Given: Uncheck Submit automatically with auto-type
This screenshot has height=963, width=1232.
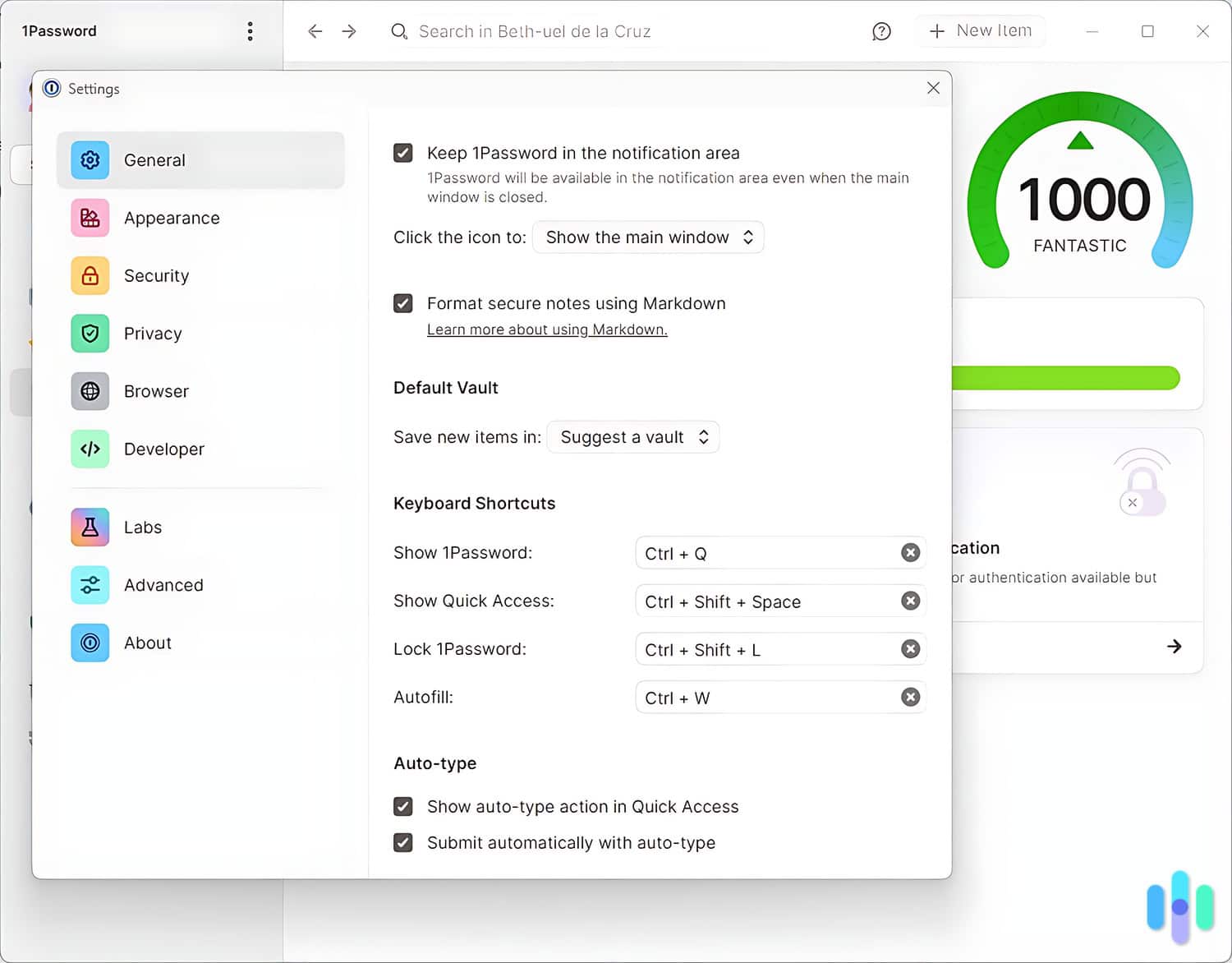Looking at the screenshot, I should click(x=402, y=842).
